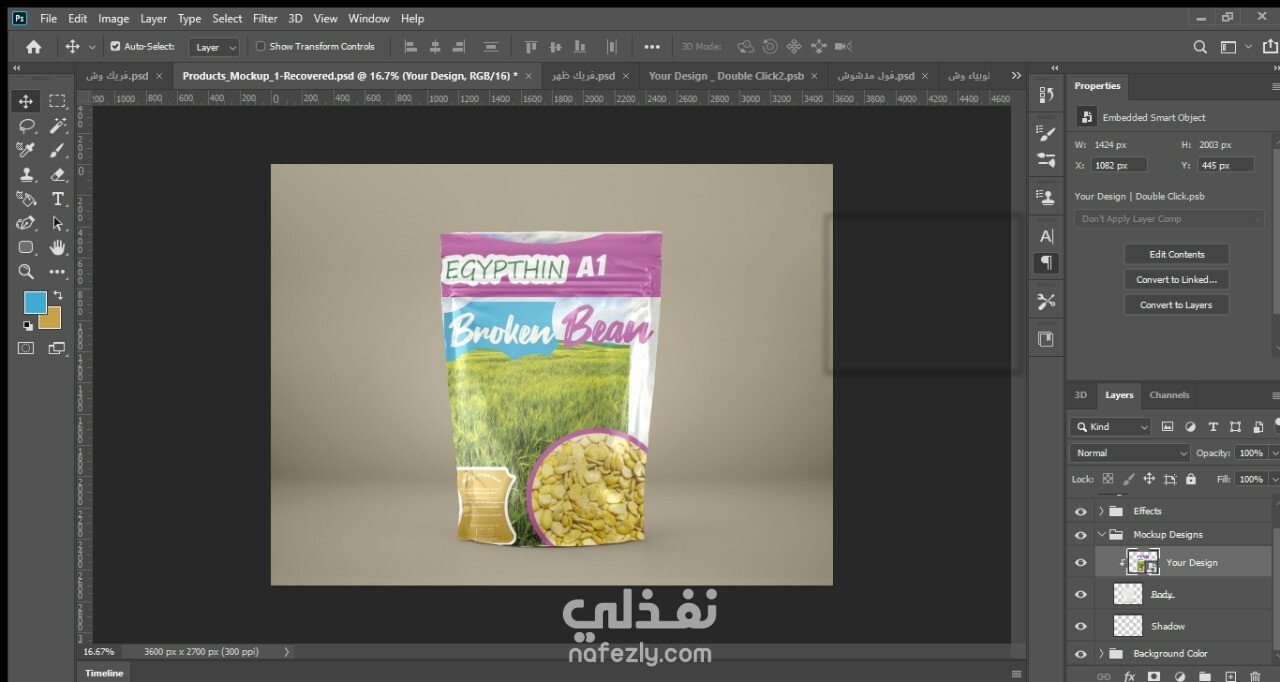Screen dimensions: 1280x682
Task: Select the Magic Wand tool
Action: point(58,125)
